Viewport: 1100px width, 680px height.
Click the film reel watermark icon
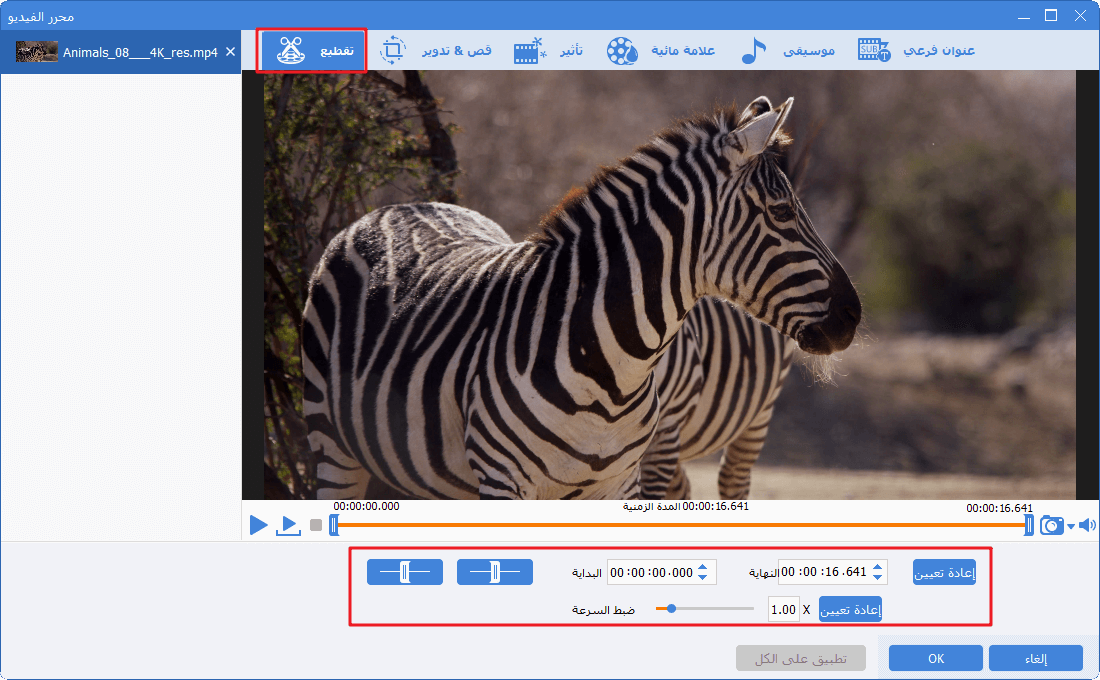coord(622,51)
